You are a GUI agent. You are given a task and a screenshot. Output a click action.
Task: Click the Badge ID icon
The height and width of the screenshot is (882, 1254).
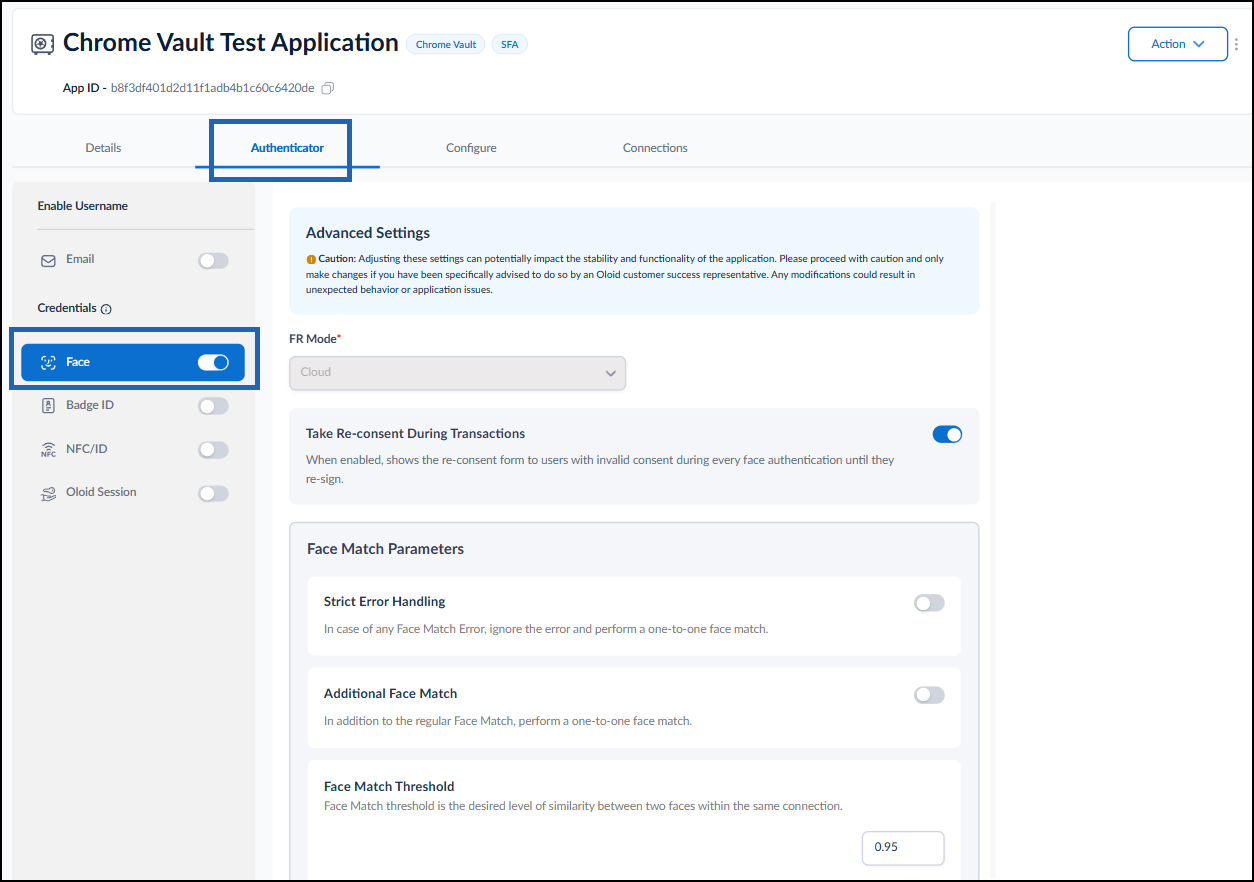point(48,406)
